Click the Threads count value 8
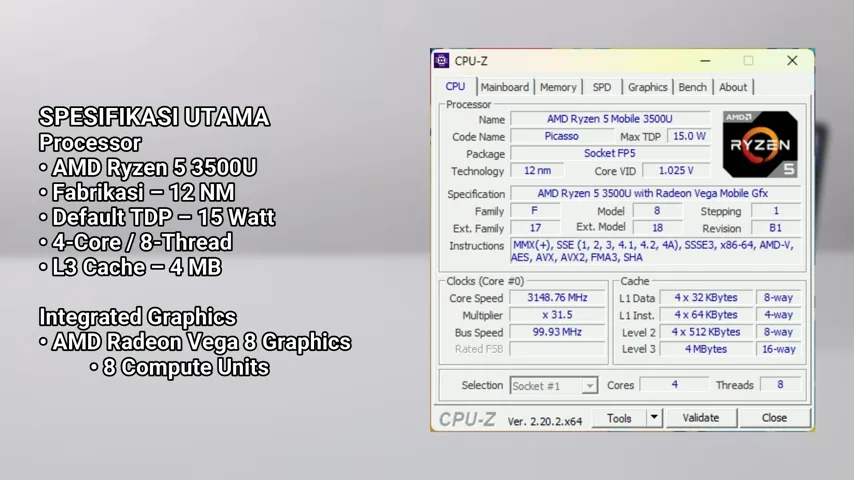 point(780,385)
